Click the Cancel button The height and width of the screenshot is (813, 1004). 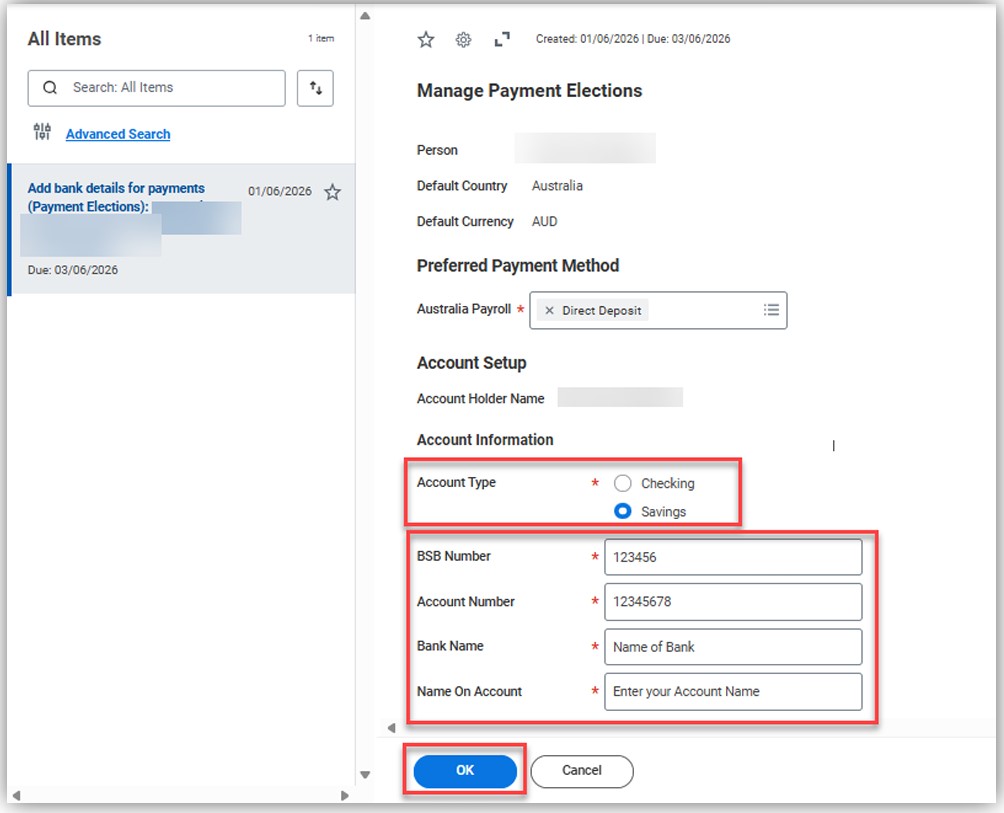tap(581, 771)
